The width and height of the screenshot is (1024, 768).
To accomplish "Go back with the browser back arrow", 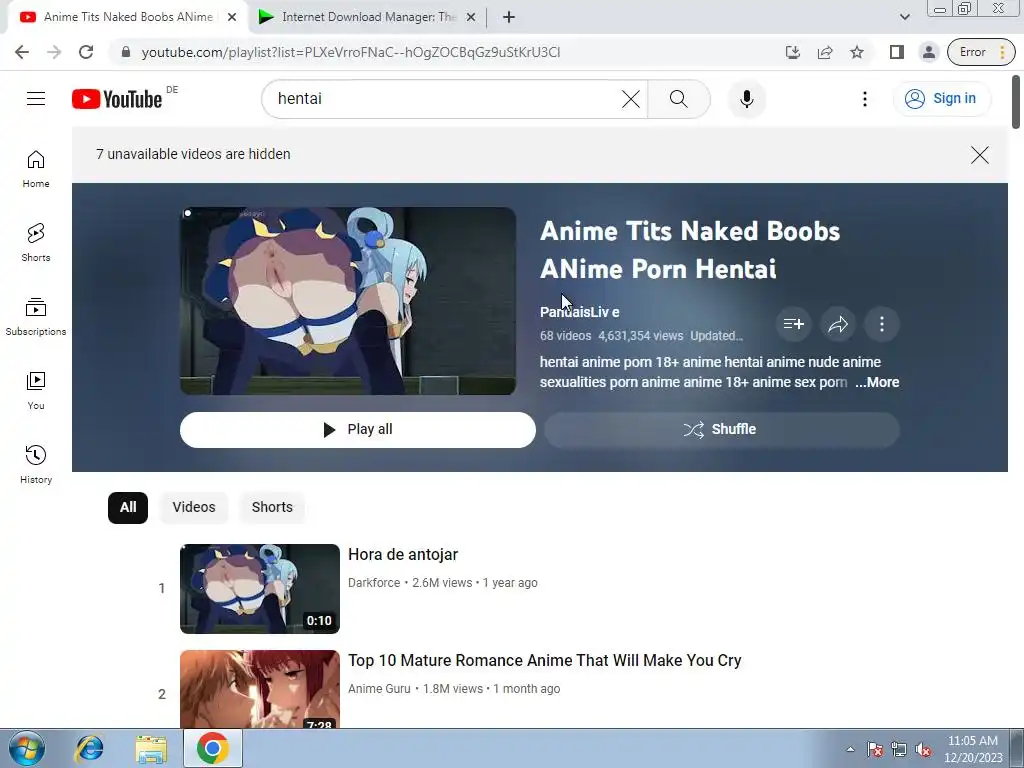I will (22, 52).
